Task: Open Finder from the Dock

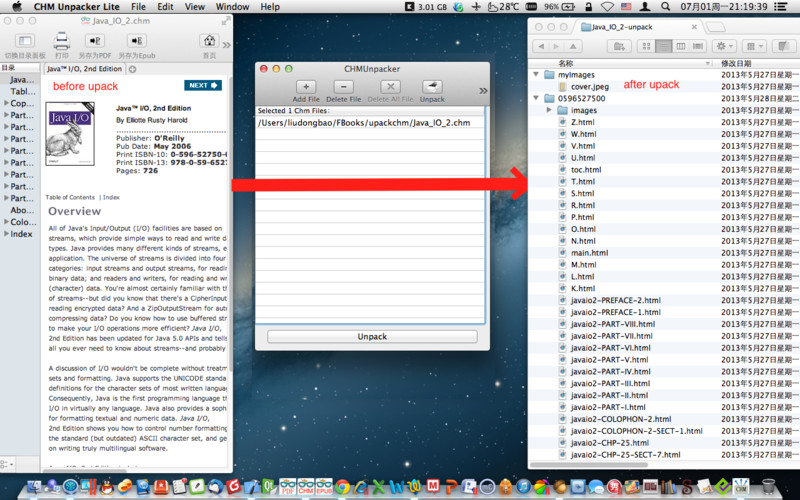Action: (34, 487)
